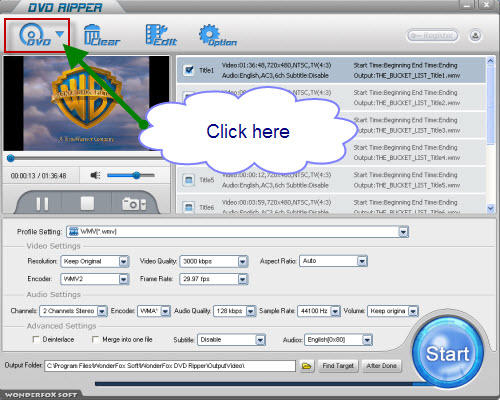500x400 pixels.
Task: Minimize the DVD Ripper window
Action: tap(467, 4)
